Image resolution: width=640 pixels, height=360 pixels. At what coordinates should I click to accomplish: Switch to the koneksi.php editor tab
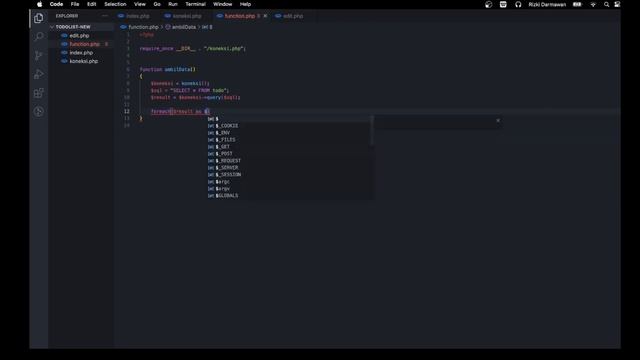(x=187, y=16)
